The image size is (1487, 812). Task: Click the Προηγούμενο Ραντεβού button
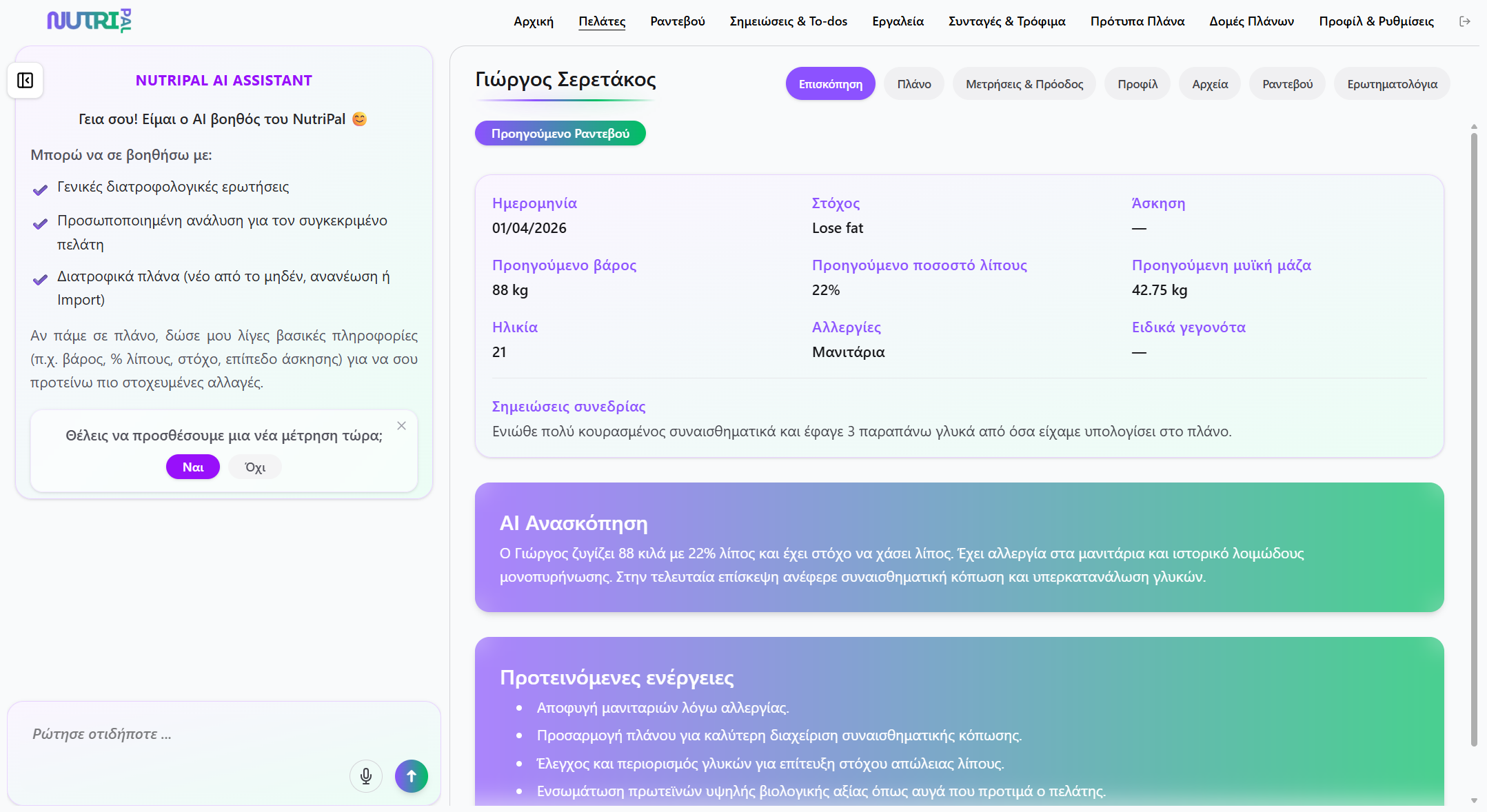(x=560, y=134)
